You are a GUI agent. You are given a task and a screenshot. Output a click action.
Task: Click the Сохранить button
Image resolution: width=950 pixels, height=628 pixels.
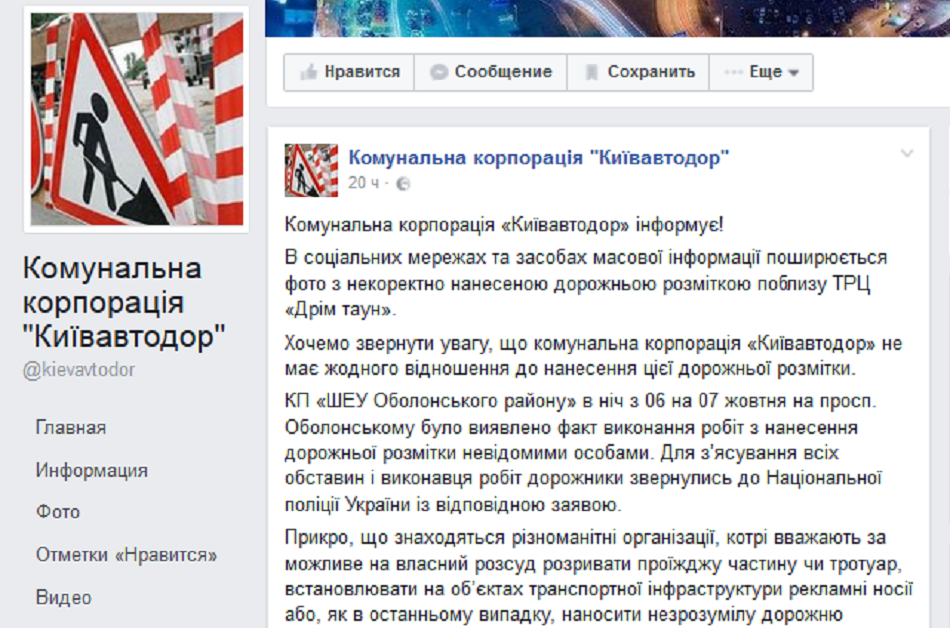pos(638,73)
